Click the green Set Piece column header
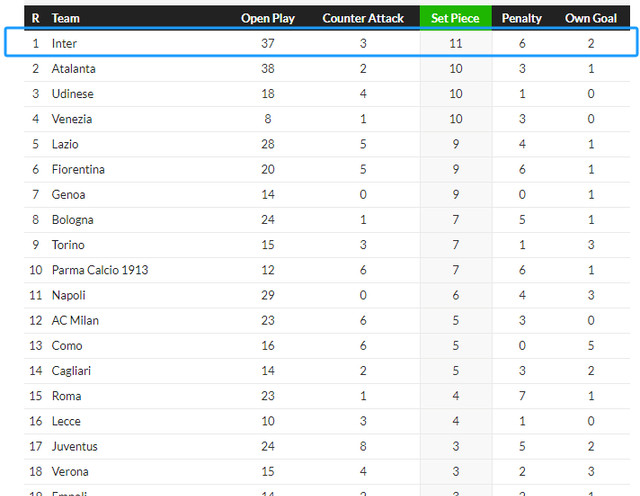The width and height of the screenshot is (640, 496). 455,18
